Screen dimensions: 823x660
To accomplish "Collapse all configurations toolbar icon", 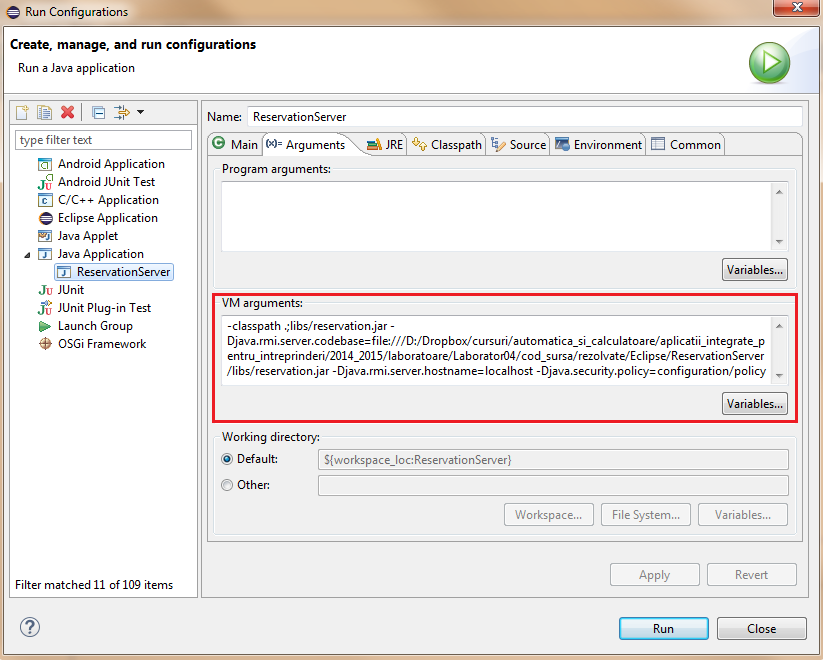I will (98, 112).
